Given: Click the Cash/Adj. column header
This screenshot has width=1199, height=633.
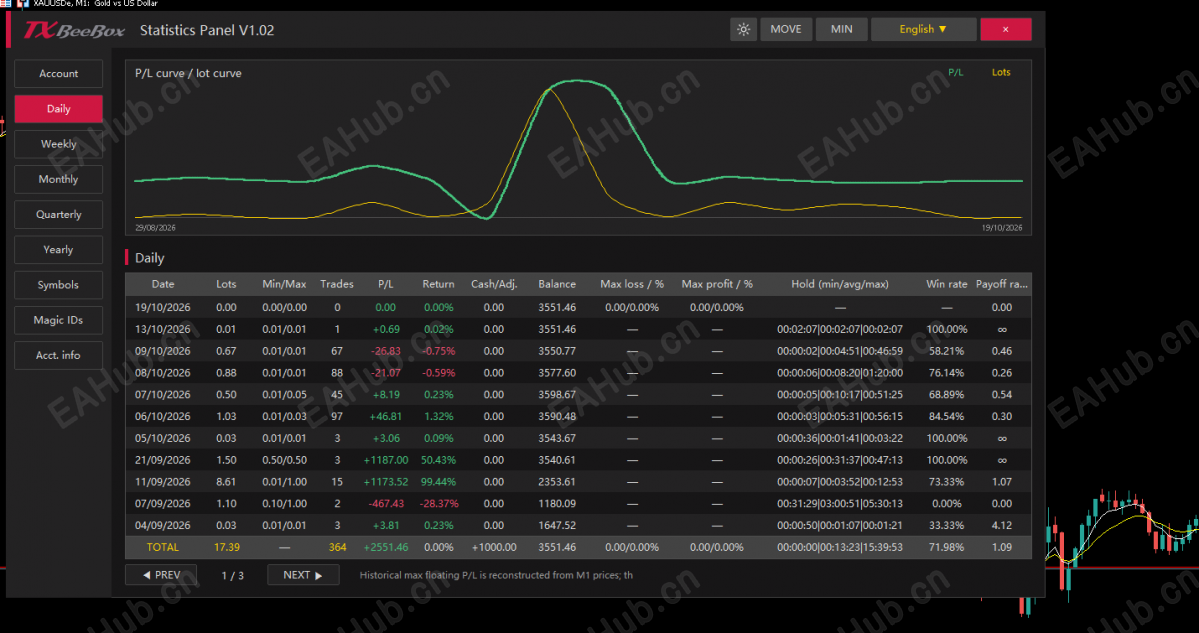Looking at the screenshot, I should tap(494, 284).
